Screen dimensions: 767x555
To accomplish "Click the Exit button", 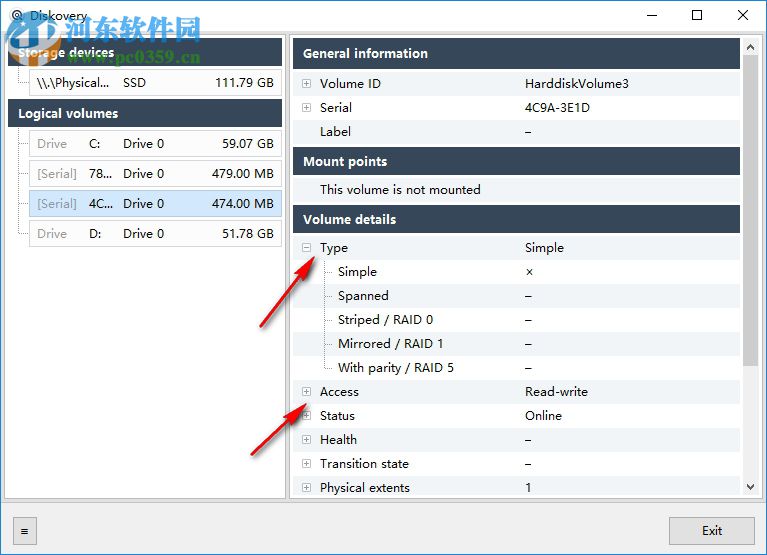I will 711,531.
